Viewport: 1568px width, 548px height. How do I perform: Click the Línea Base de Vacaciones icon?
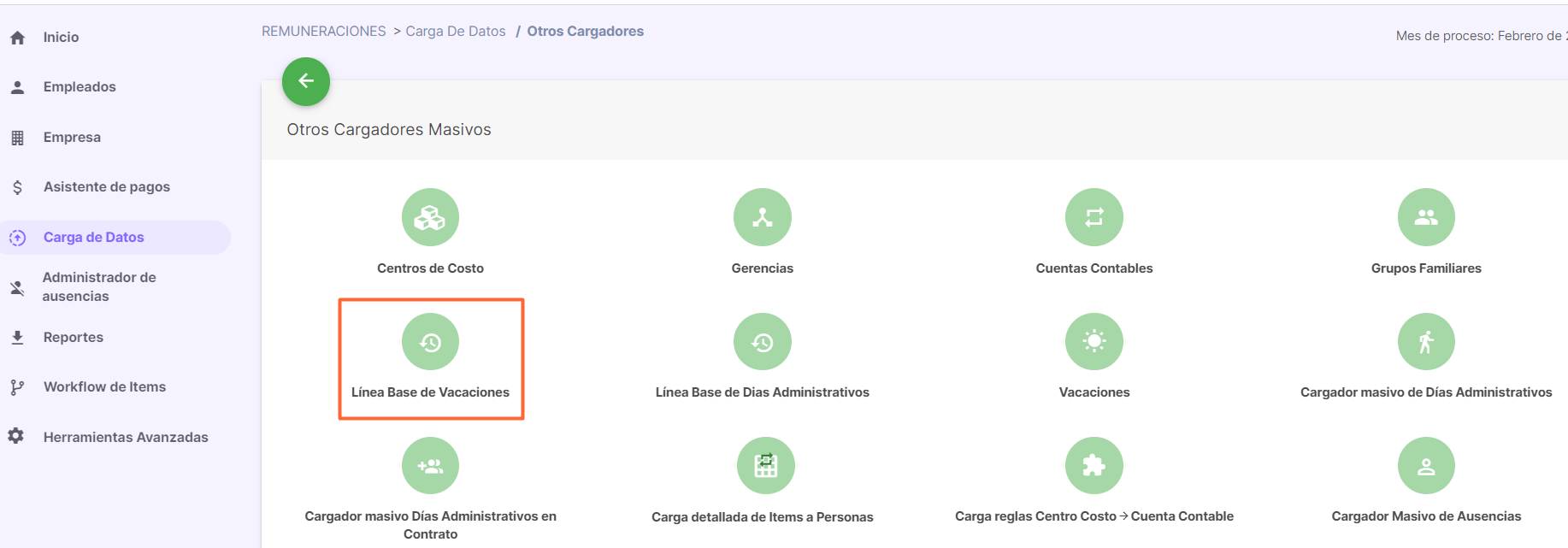(430, 342)
